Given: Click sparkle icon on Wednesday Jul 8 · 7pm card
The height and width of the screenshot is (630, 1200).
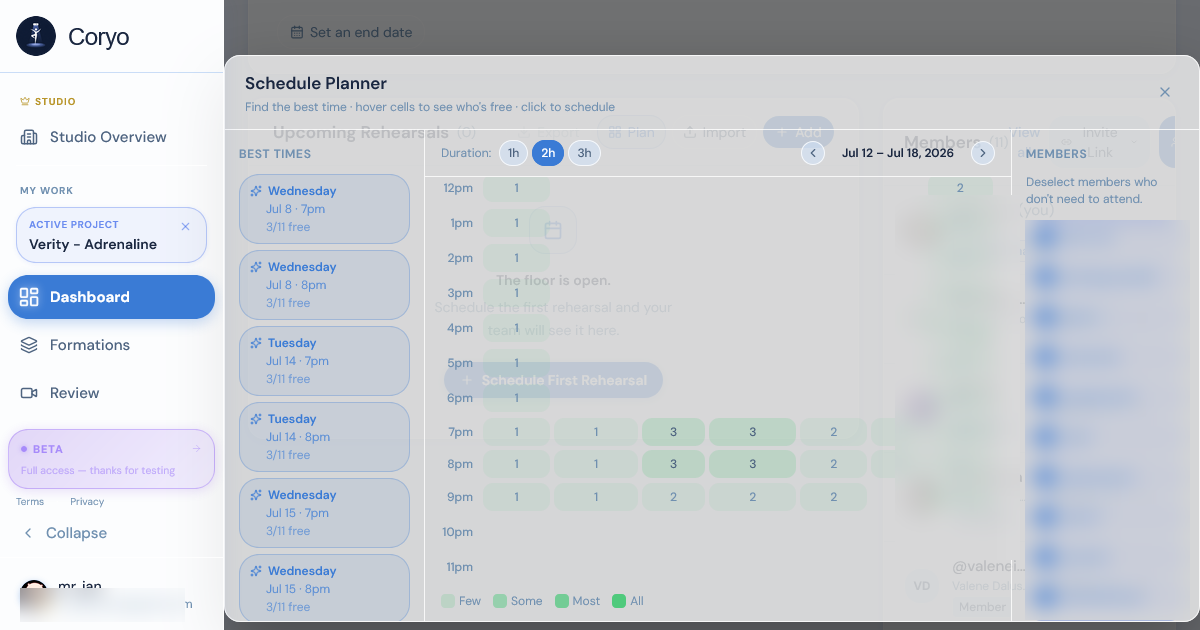Looking at the screenshot, I should pyautogui.click(x=256, y=191).
